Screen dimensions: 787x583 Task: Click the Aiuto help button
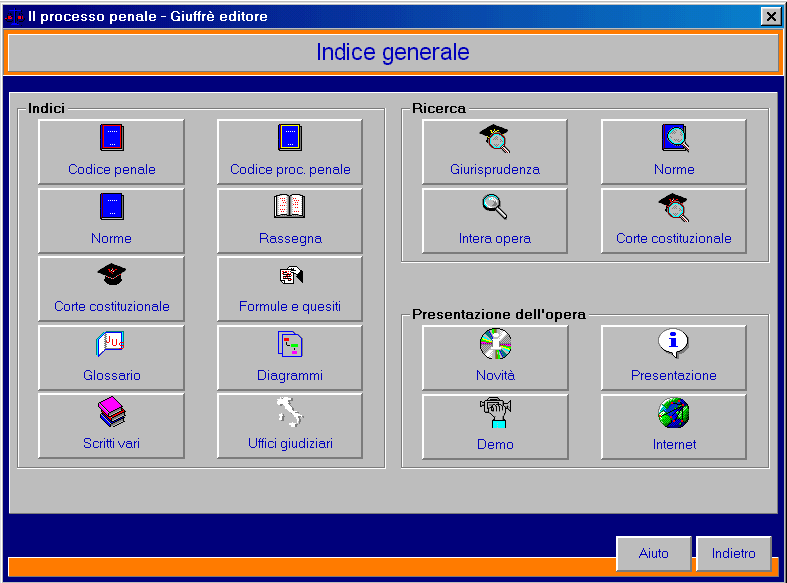[653, 553]
